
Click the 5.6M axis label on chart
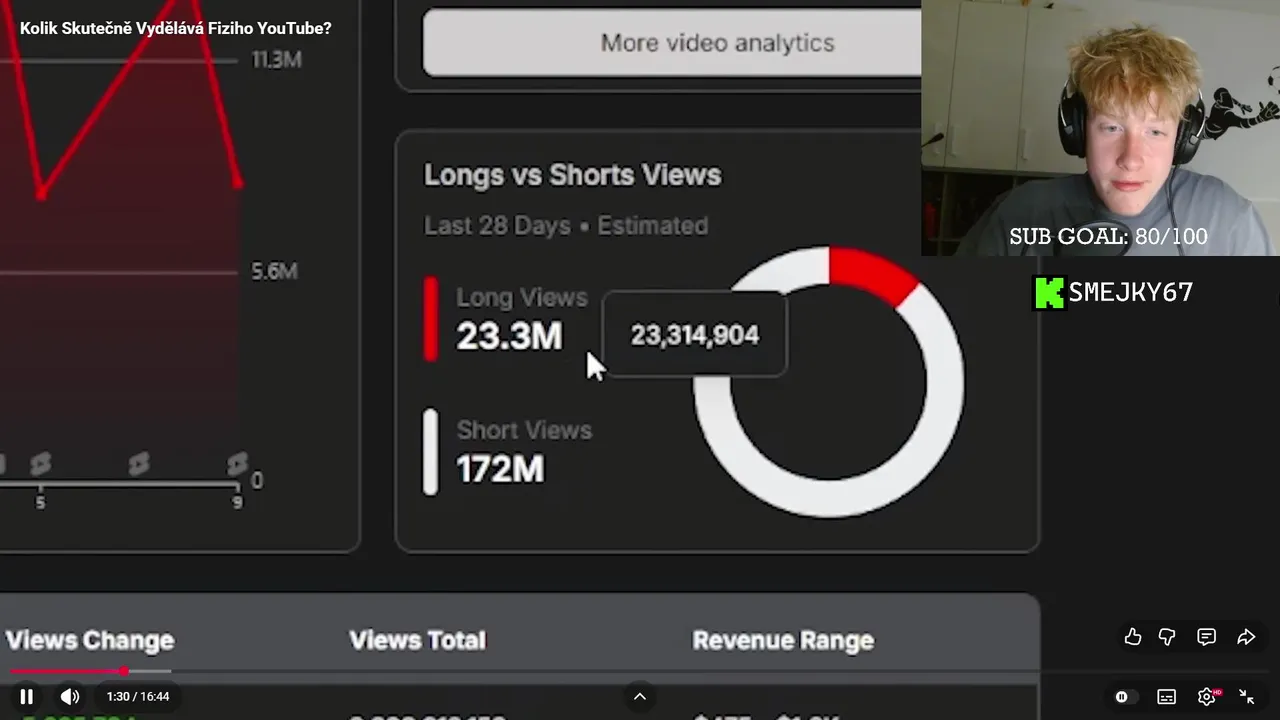[274, 271]
